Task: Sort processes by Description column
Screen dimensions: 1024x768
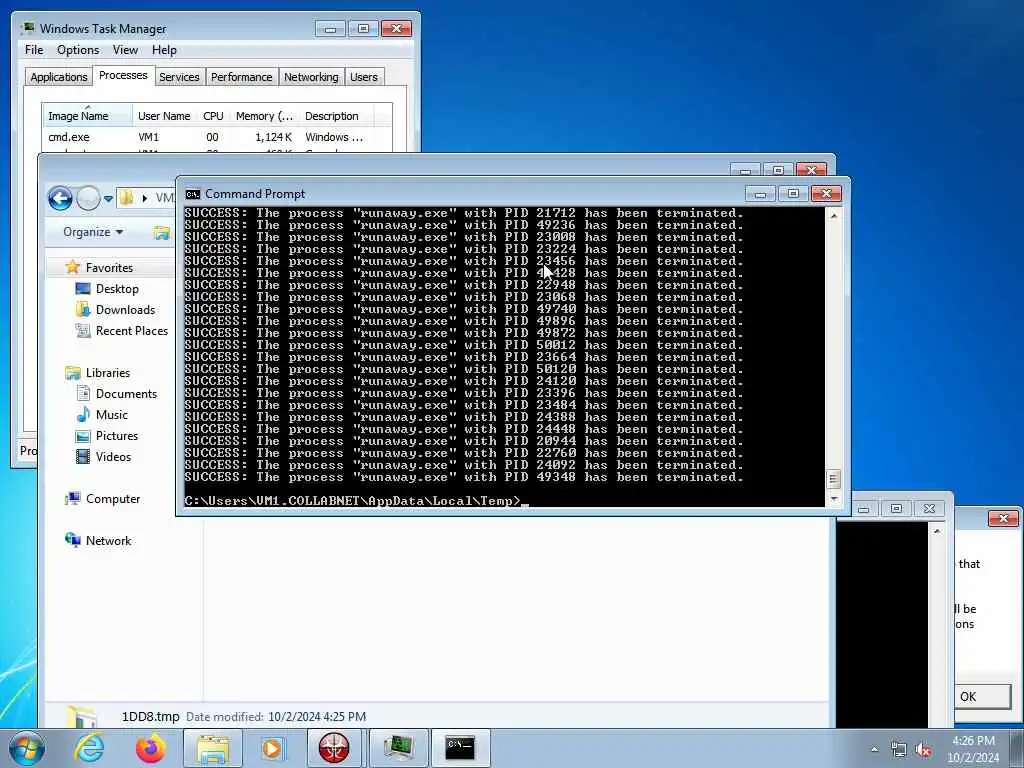Action: pyautogui.click(x=336, y=116)
